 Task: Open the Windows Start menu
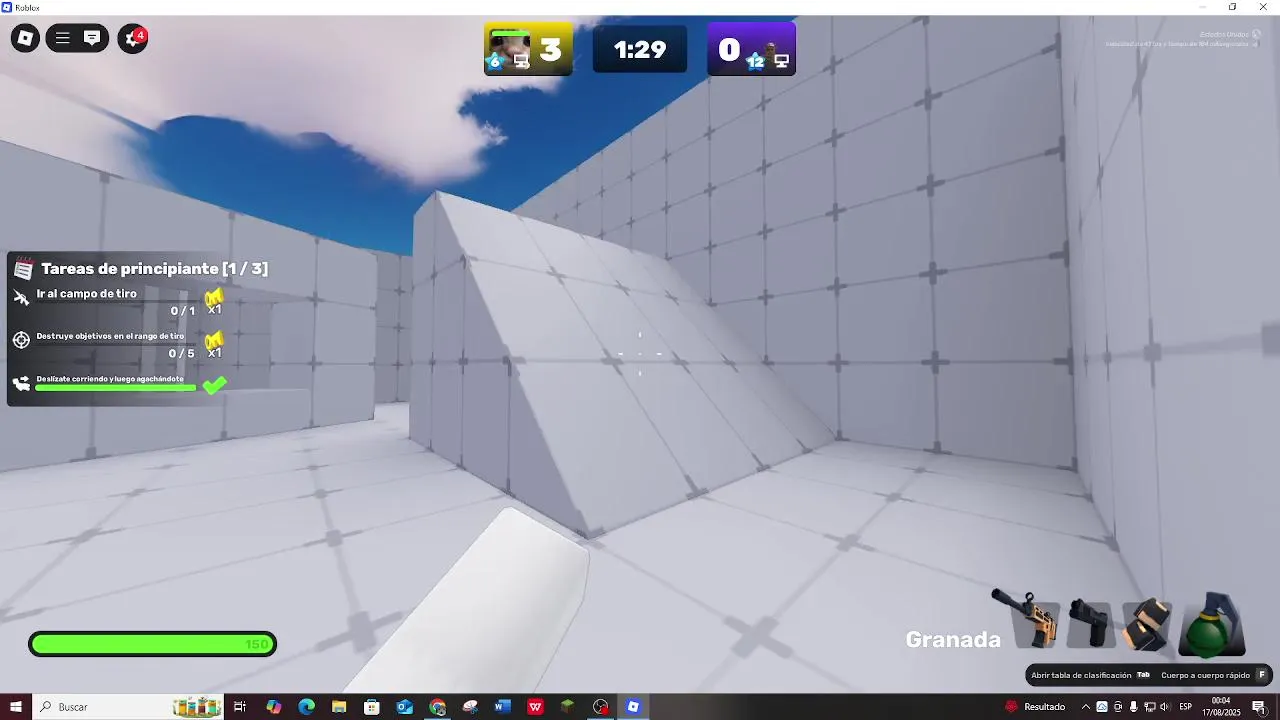pos(16,707)
